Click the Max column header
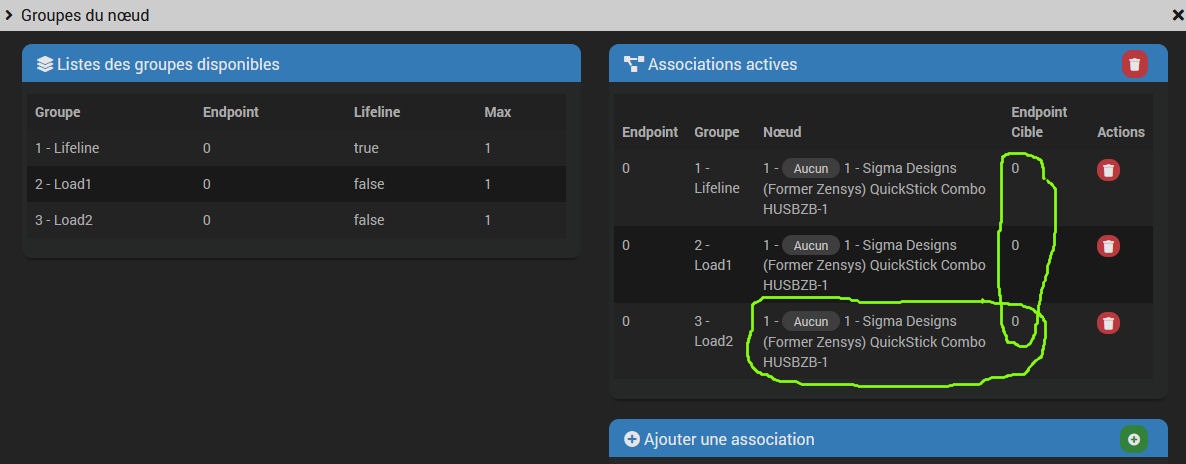Viewport: 1186px width, 464px height. point(498,112)
